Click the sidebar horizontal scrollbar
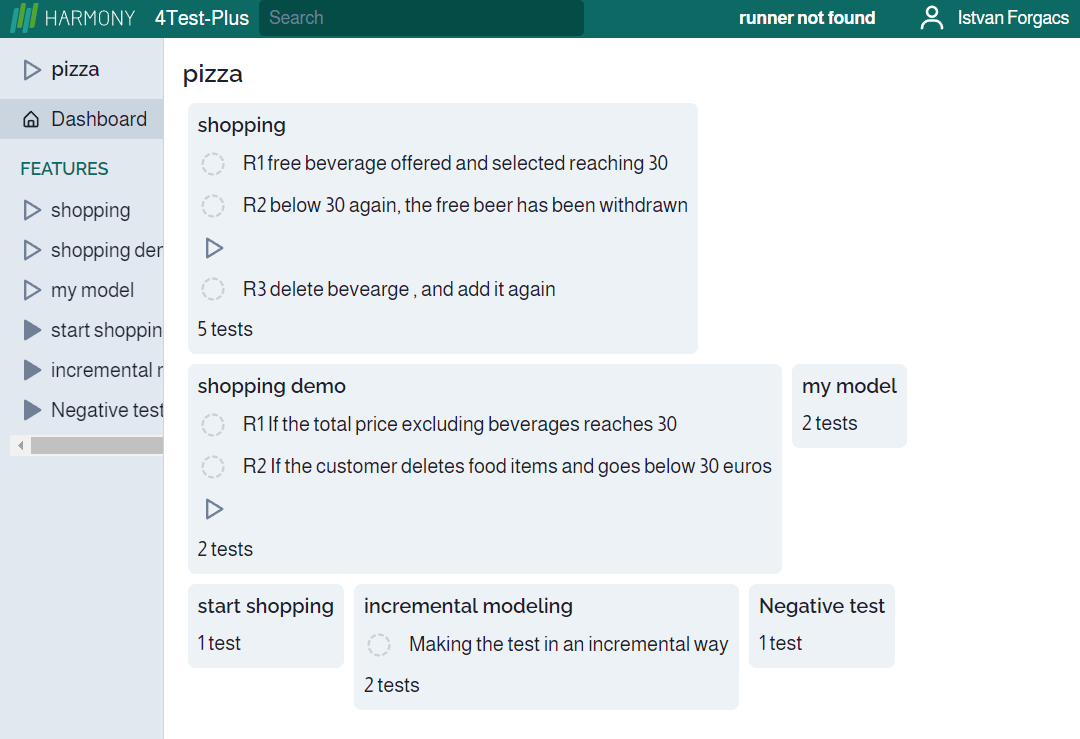Image resolution: width=1080 pixels, height=739 pixels. click(95, 445)
